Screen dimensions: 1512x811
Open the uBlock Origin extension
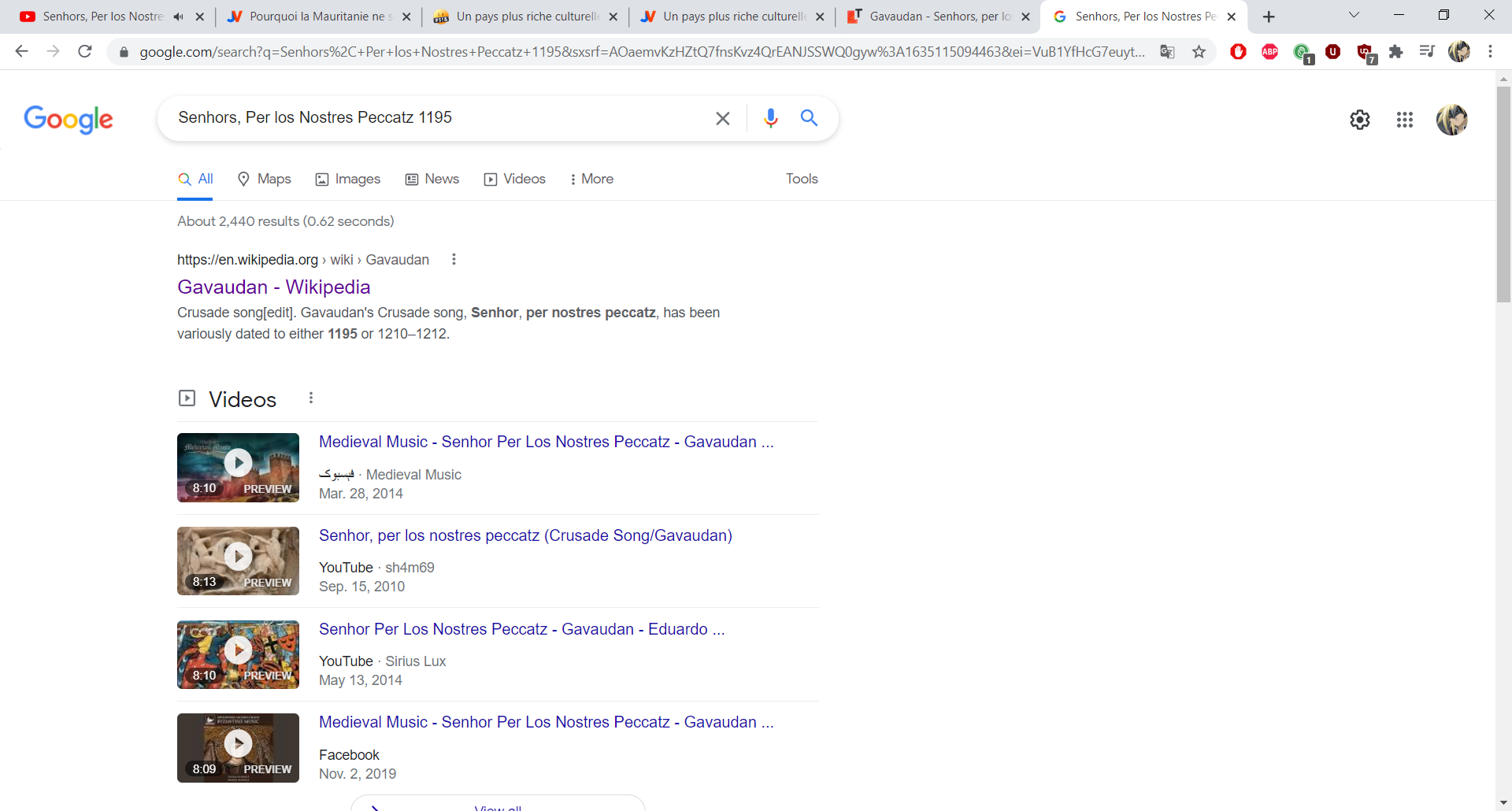coord(1332,52)
